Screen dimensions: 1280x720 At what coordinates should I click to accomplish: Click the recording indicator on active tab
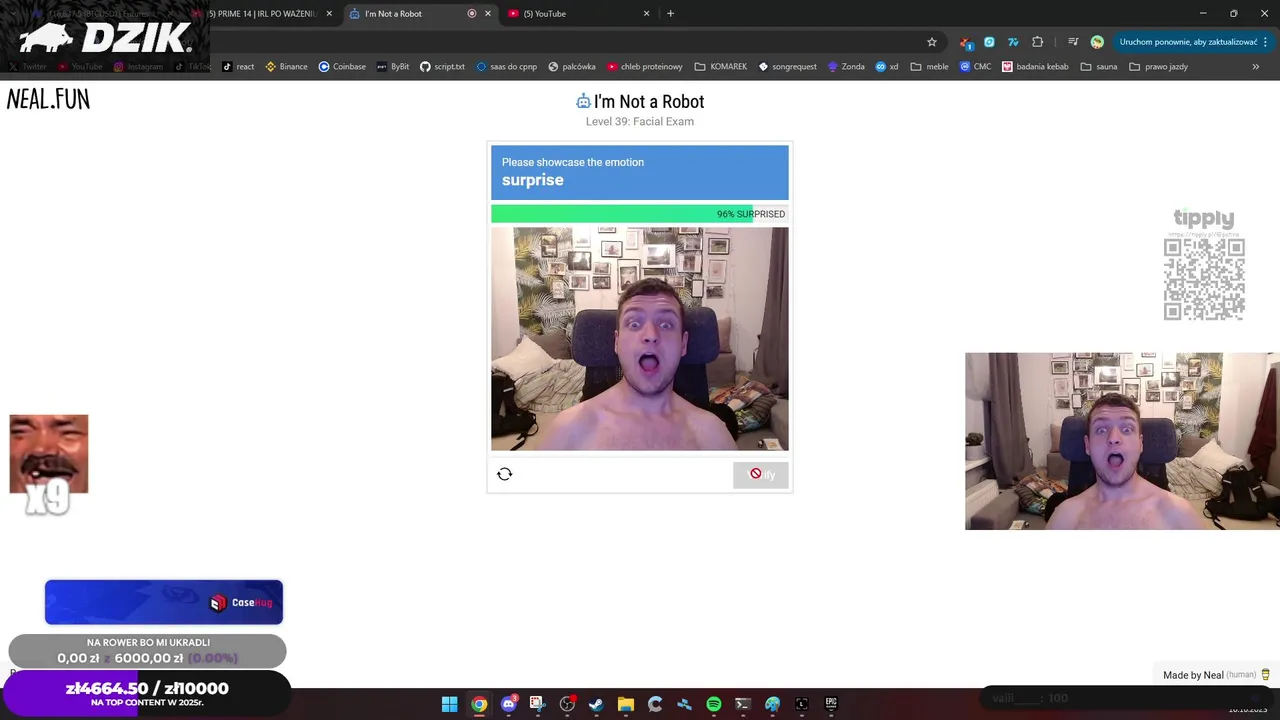(x=472, y=14)
